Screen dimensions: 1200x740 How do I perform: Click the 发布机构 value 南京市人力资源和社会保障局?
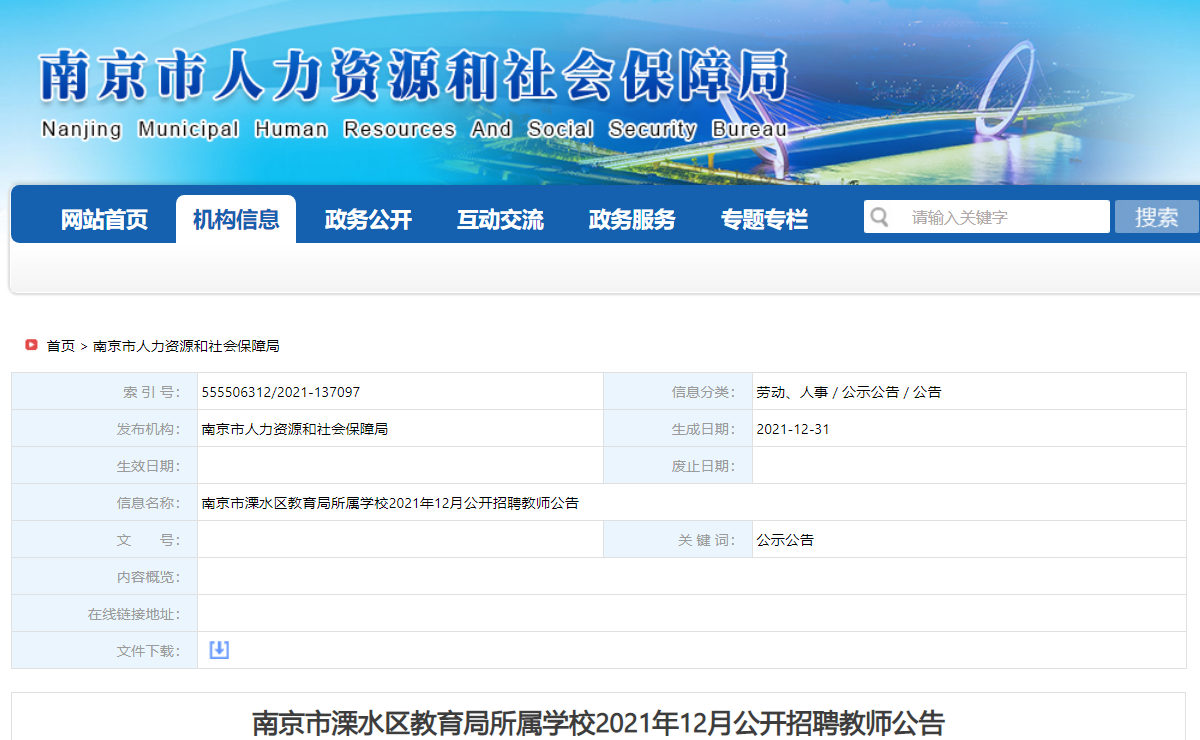click(295, 429)
